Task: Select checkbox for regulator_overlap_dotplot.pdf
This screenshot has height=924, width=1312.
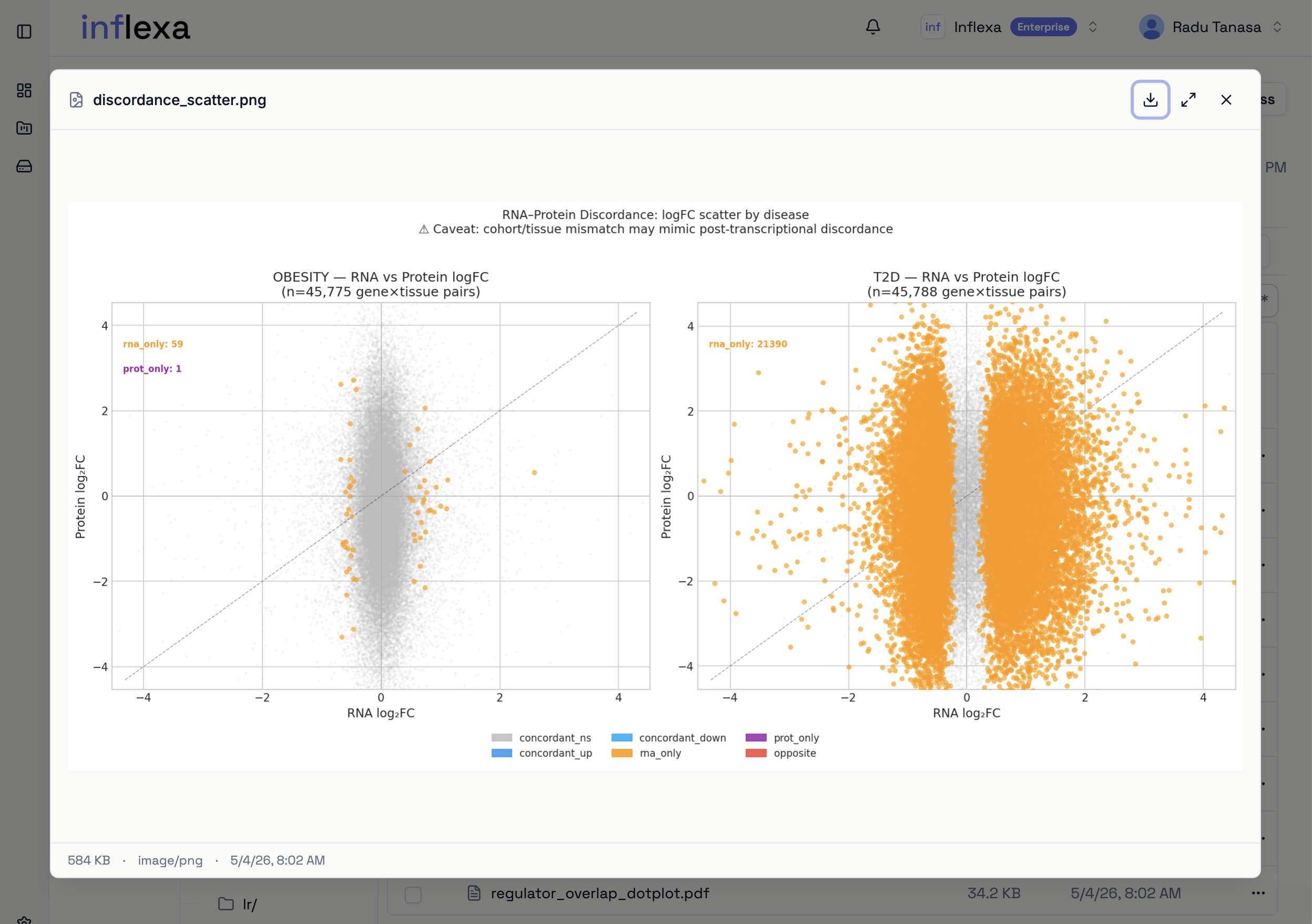Action: coord(413,894)
